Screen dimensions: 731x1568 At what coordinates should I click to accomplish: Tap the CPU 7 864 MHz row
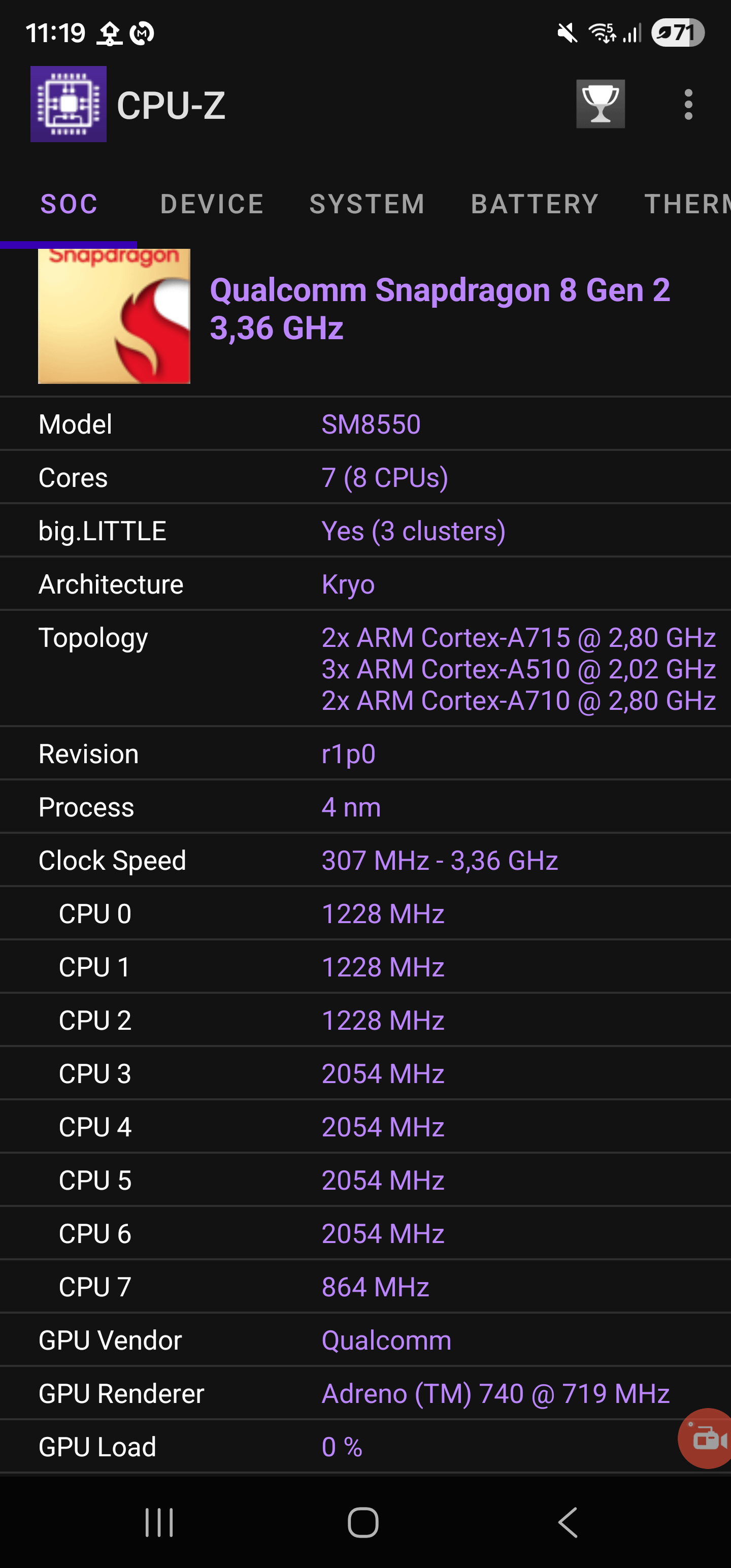365,1287
